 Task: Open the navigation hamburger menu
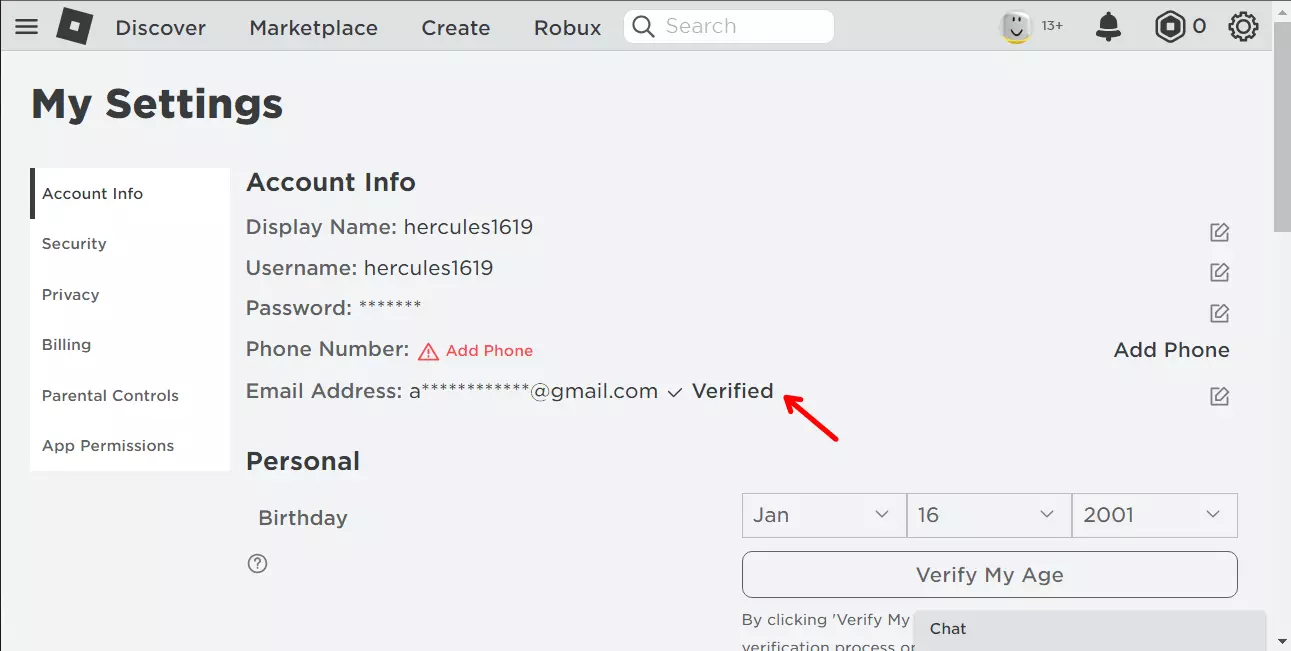click(x=27, y=26)
